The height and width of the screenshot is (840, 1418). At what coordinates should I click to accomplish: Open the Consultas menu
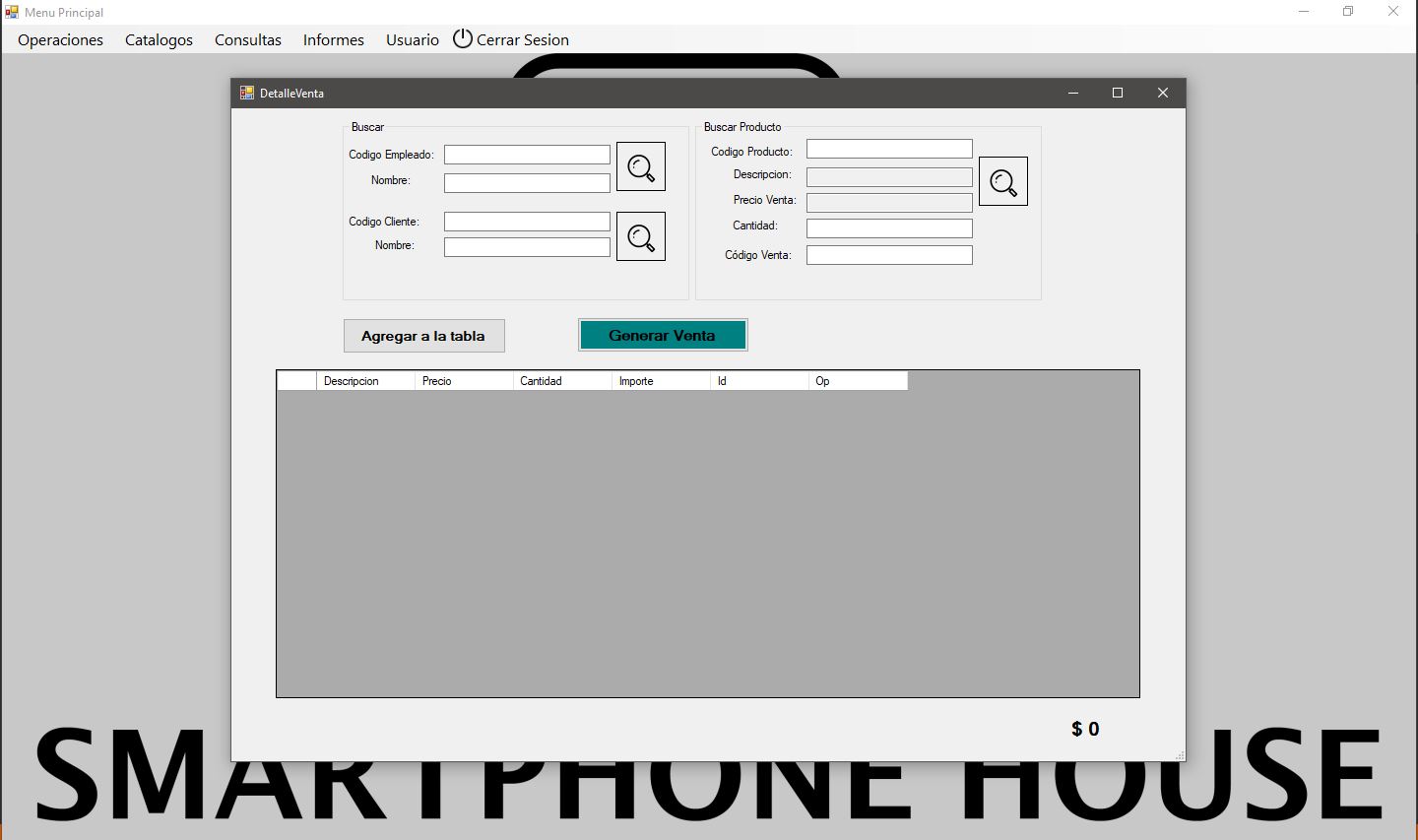(x=248, y=39)
